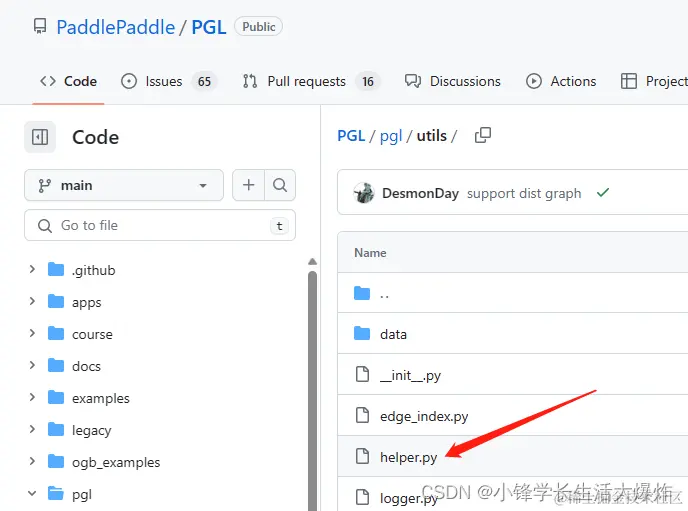Select the examples folder in tree

pos(100,398)
